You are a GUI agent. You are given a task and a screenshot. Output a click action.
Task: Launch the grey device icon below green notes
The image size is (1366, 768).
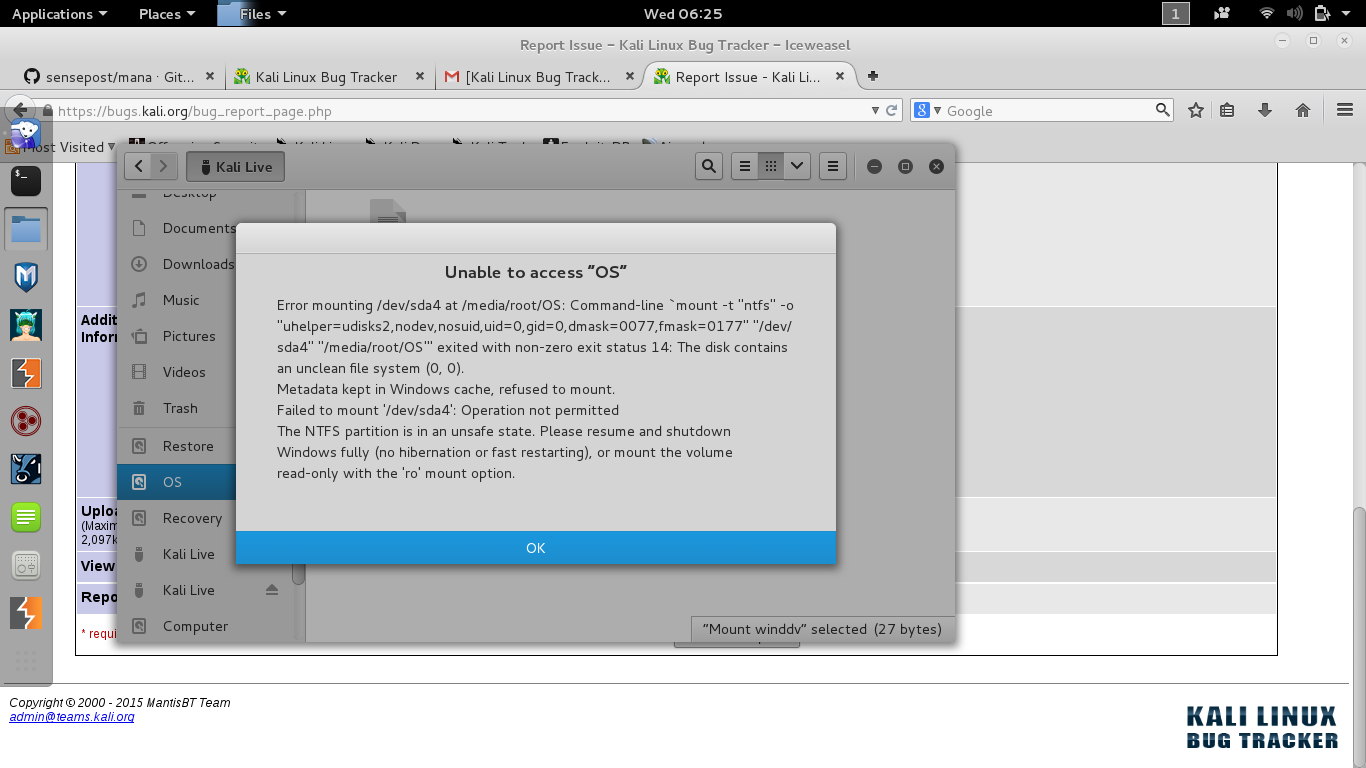(x=26, y=565)
